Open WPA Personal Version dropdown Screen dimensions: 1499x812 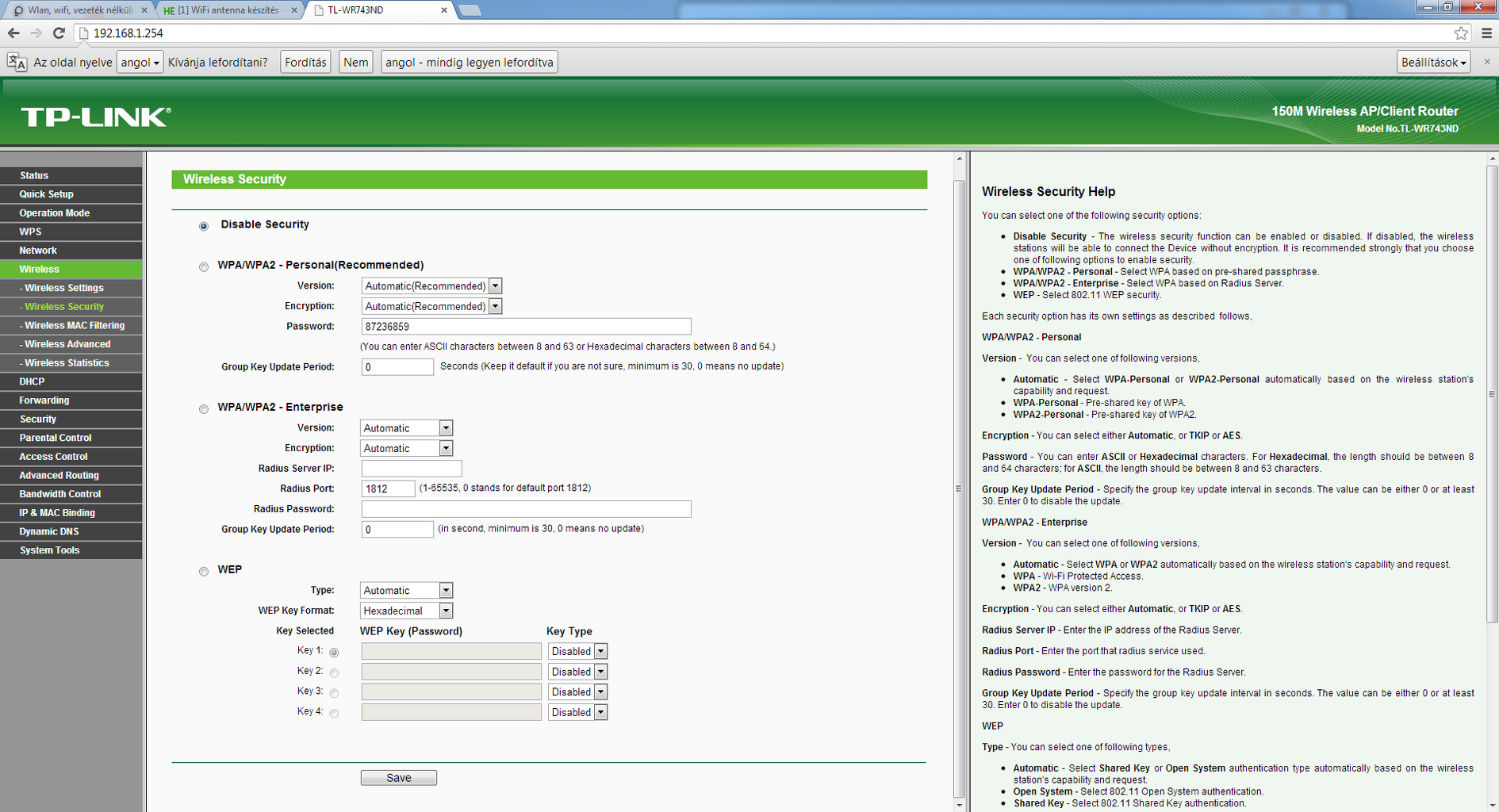(x=431, y=285)
